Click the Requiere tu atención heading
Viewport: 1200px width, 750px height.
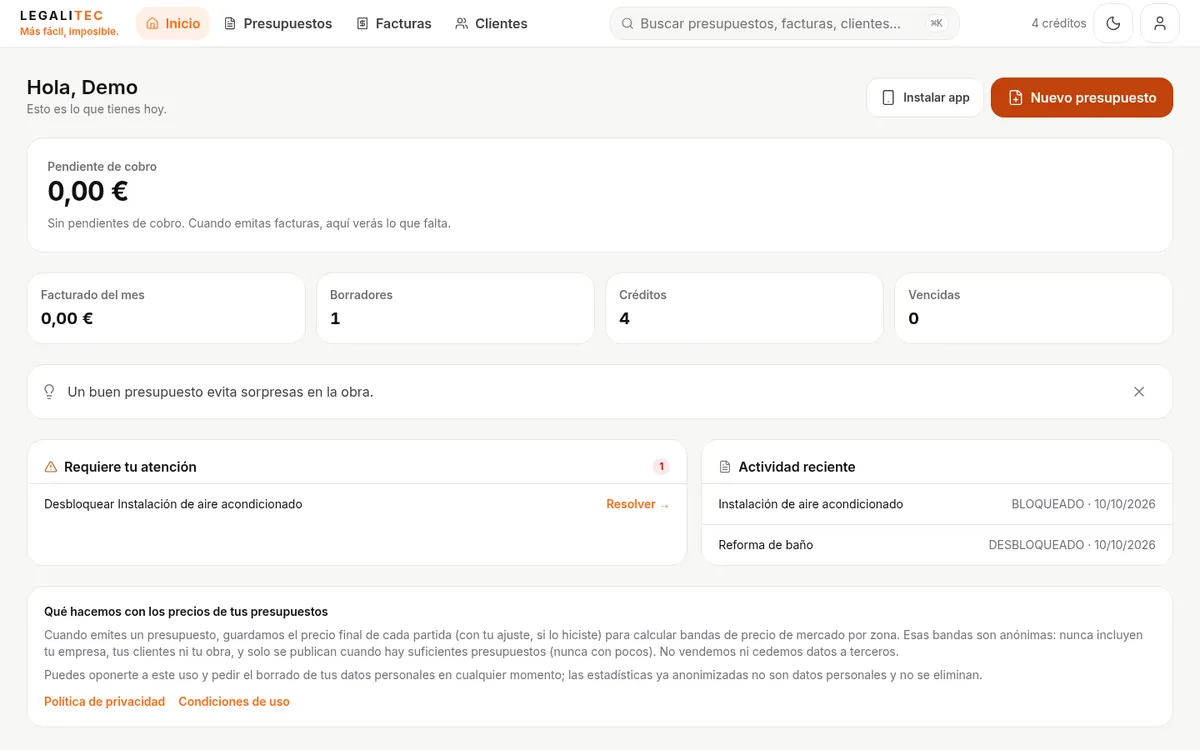tap(130, 467)
